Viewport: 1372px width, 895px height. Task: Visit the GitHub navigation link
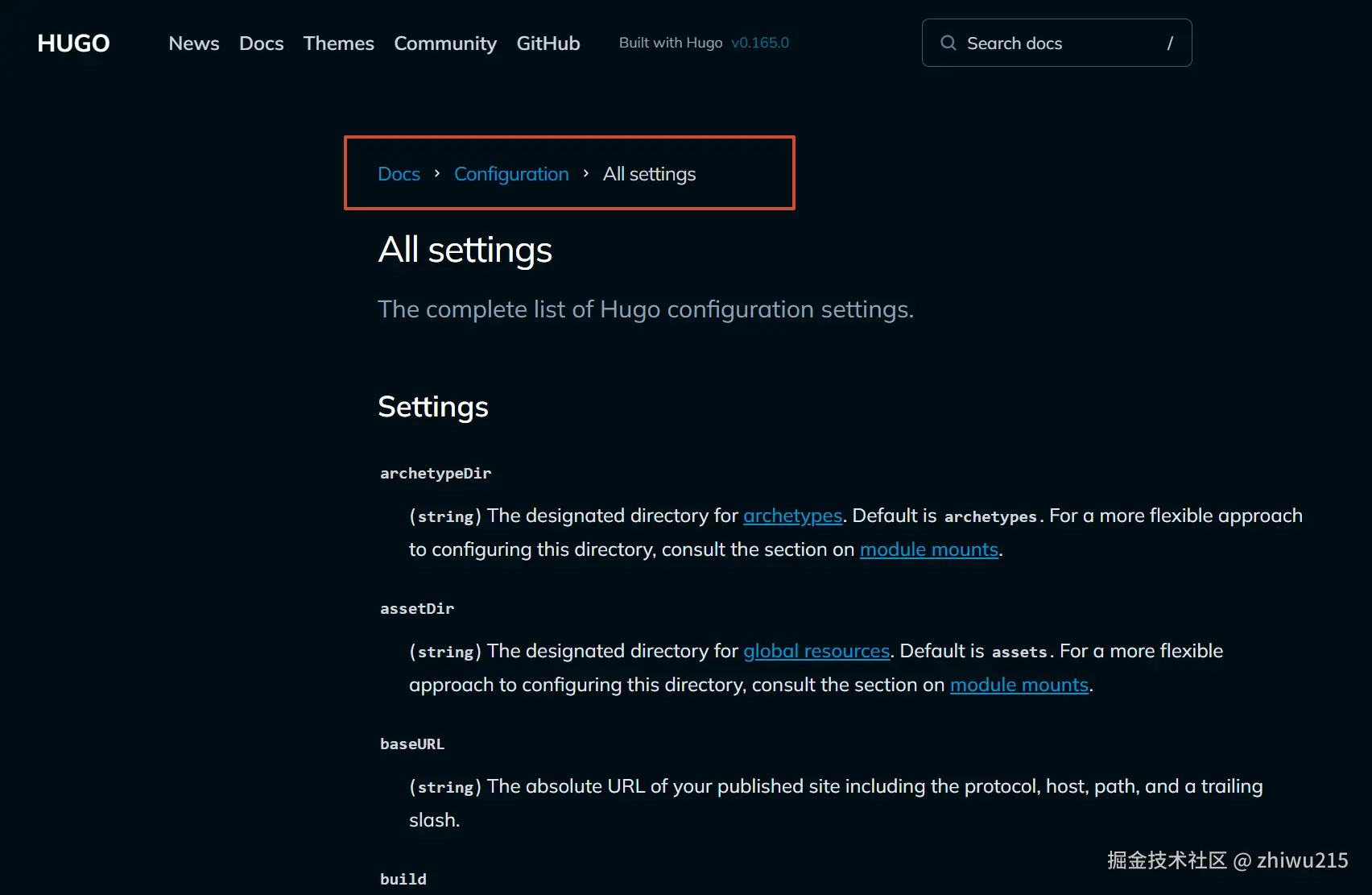548,43
